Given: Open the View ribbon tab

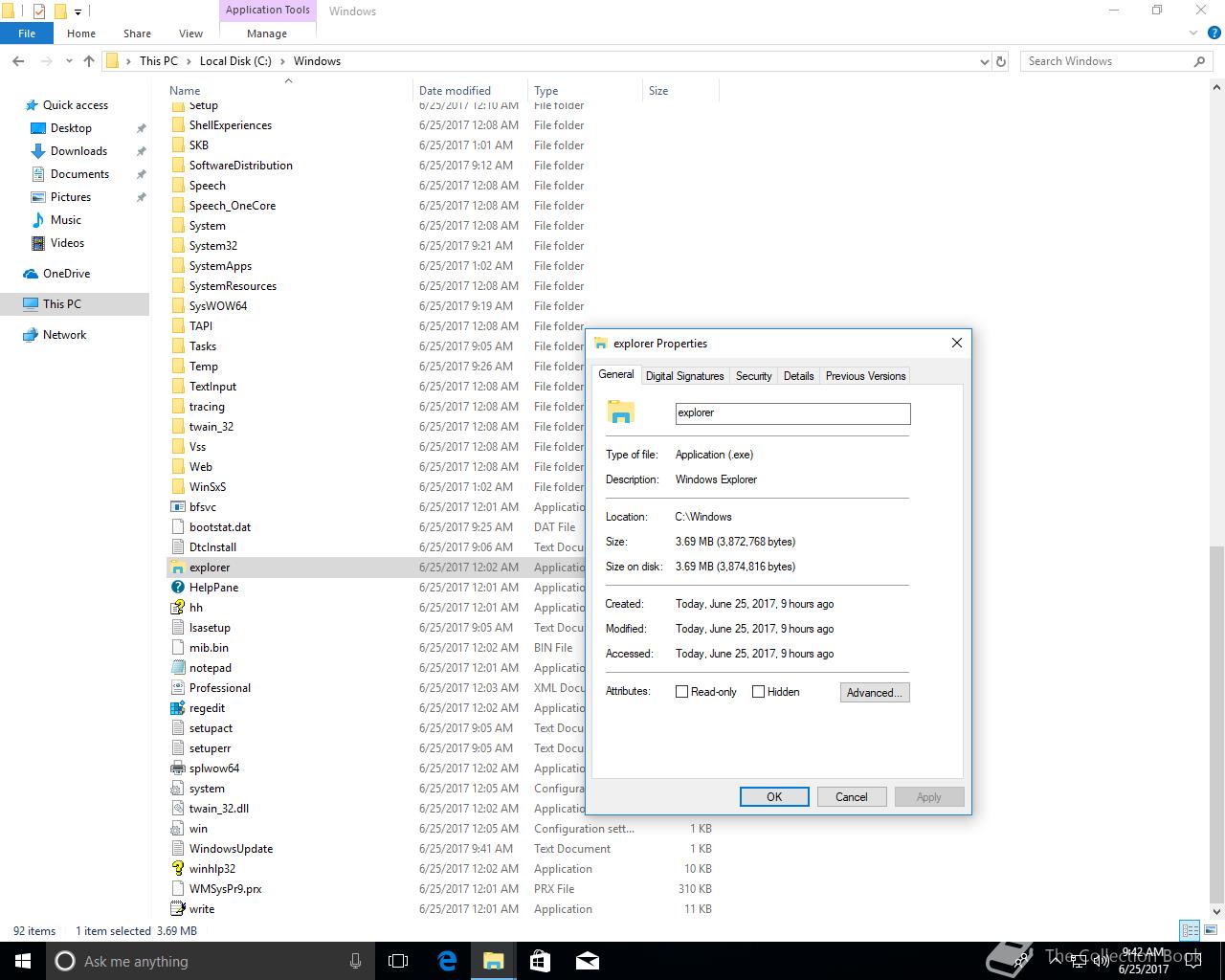Looking at the screenshot, I should (190, 33).
